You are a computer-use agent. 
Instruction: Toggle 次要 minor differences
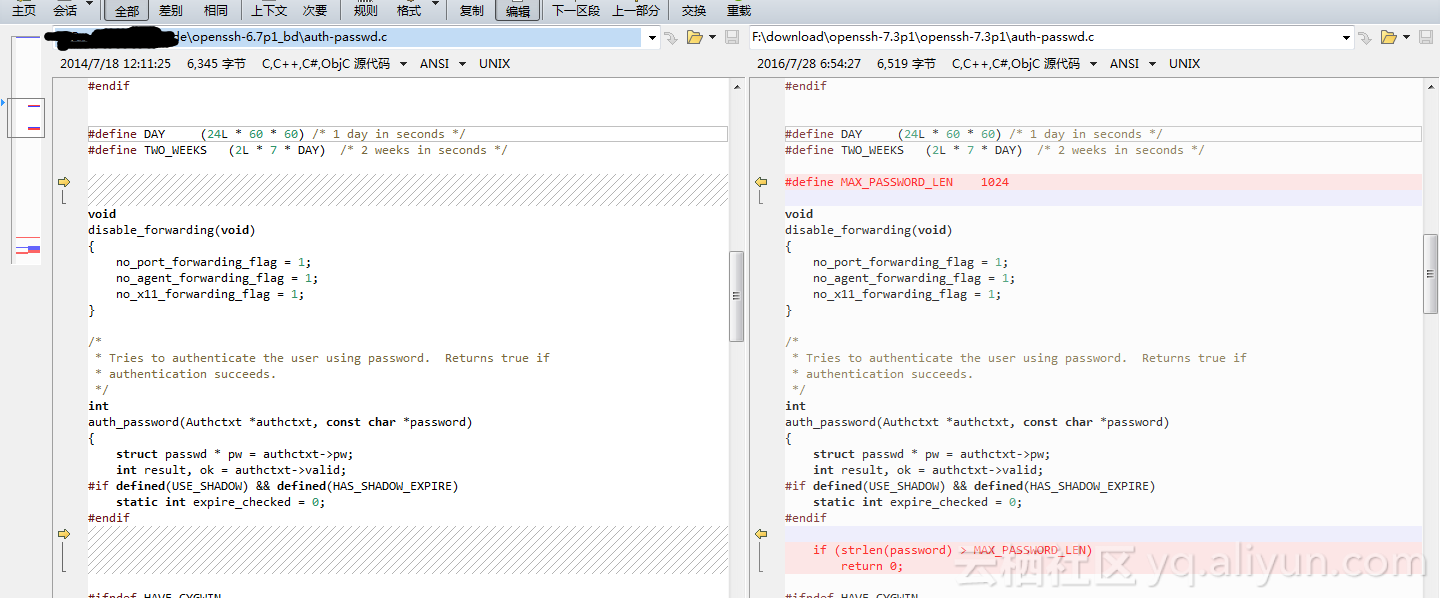(x=315, y=10)
